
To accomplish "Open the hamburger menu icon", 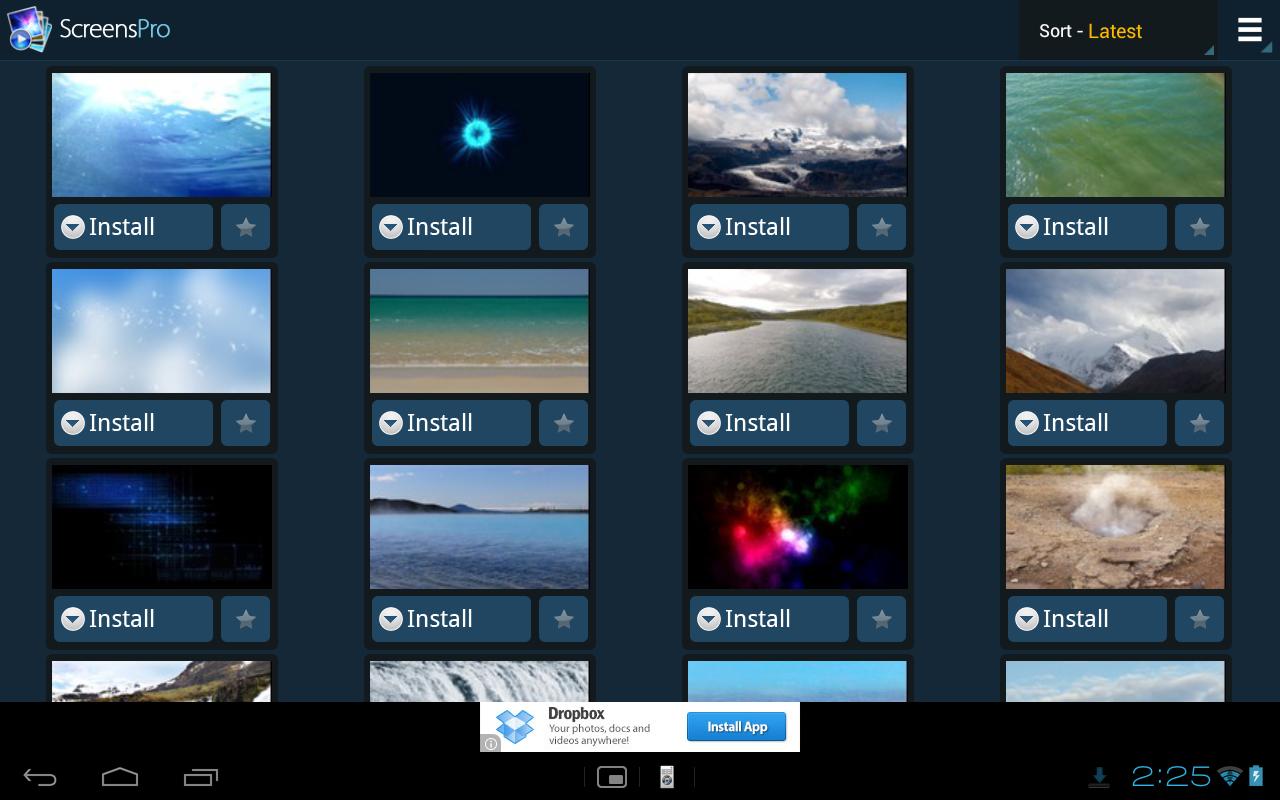I will click(1249, 30).
